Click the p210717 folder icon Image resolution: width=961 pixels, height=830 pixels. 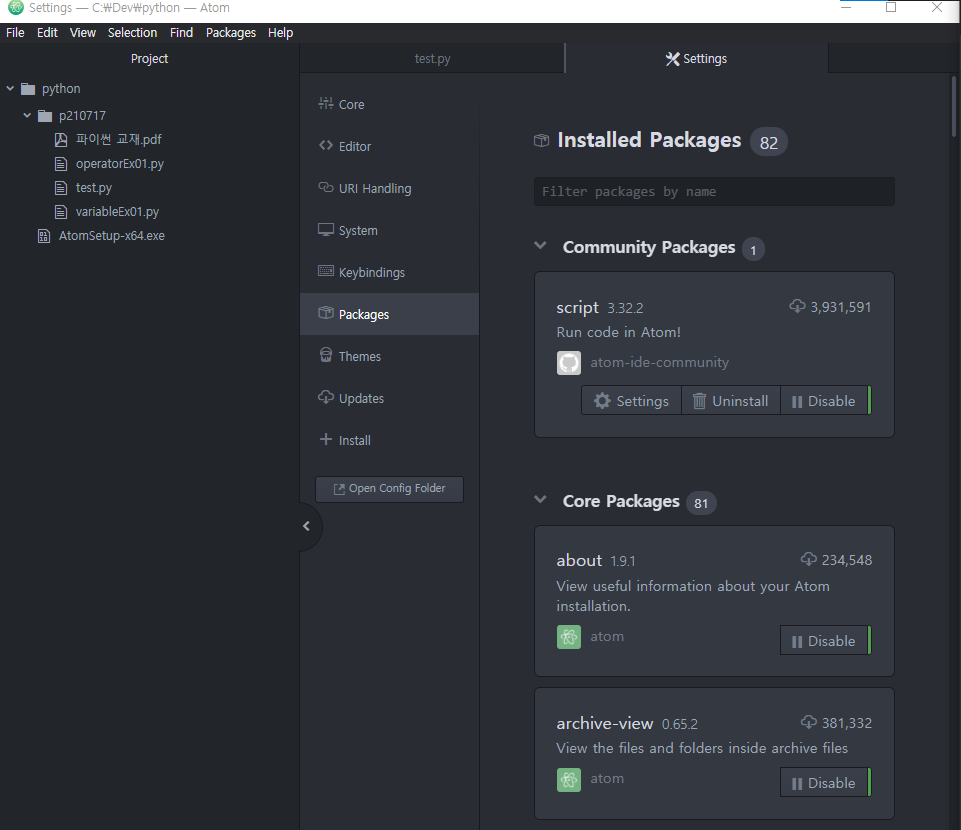(x=45, y=116)
